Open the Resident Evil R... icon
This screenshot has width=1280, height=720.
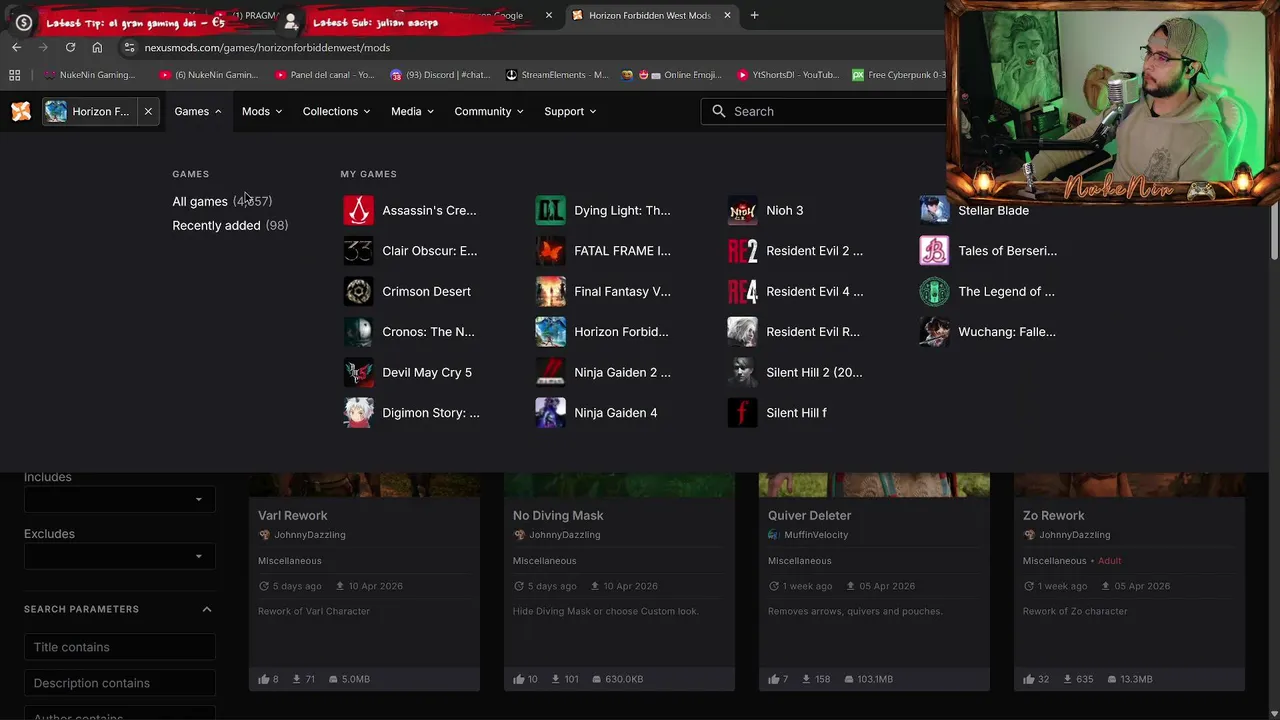[742, 332]
